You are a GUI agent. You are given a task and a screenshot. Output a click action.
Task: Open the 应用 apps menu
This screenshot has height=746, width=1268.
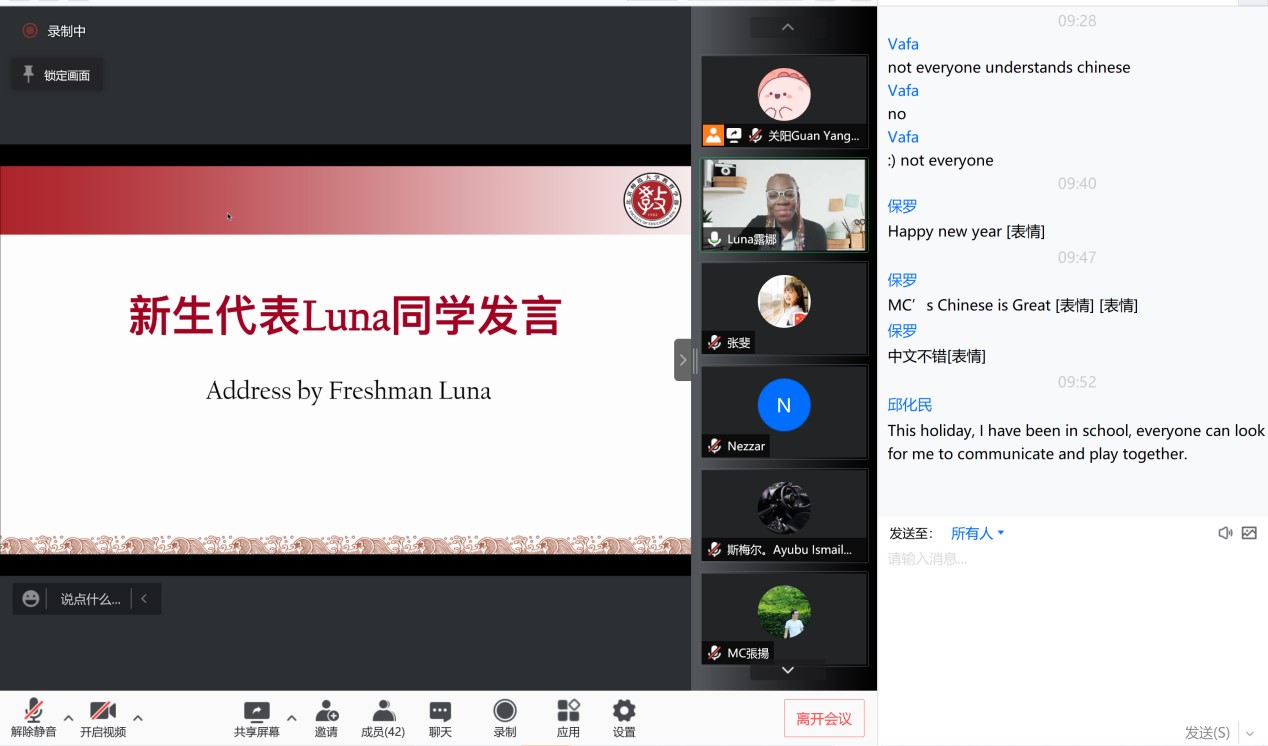(x=568, y=718)
